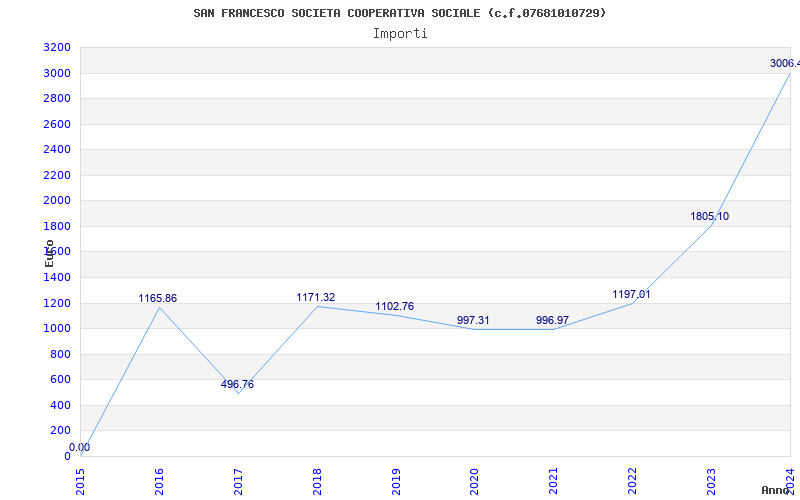This screenshot has height=500, width=800.
Task: Click the 3000 y-axis tick label
Action: pyautogui.click(x=57, y=73)
